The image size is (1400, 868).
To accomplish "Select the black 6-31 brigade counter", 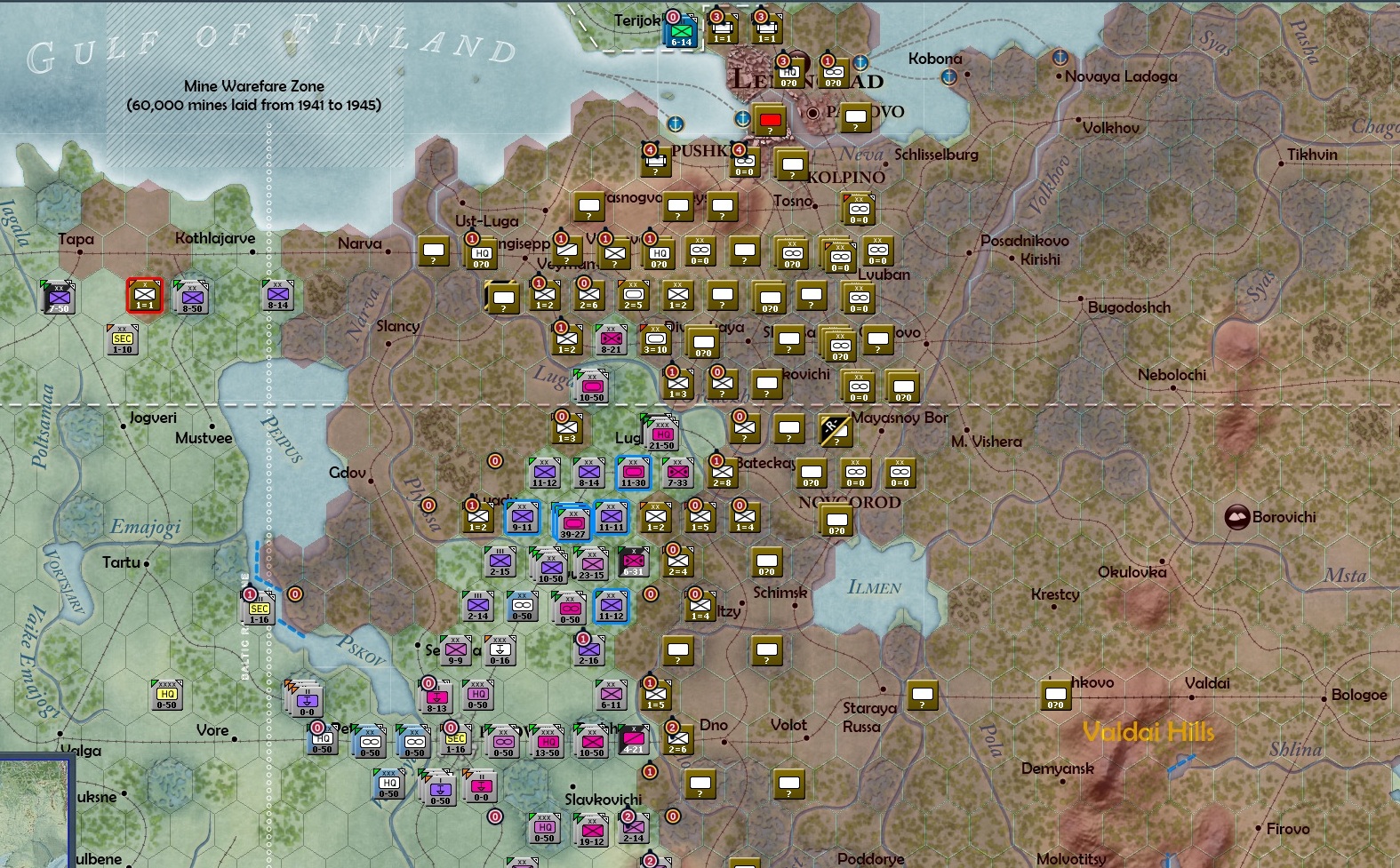I will click(633, 561).
